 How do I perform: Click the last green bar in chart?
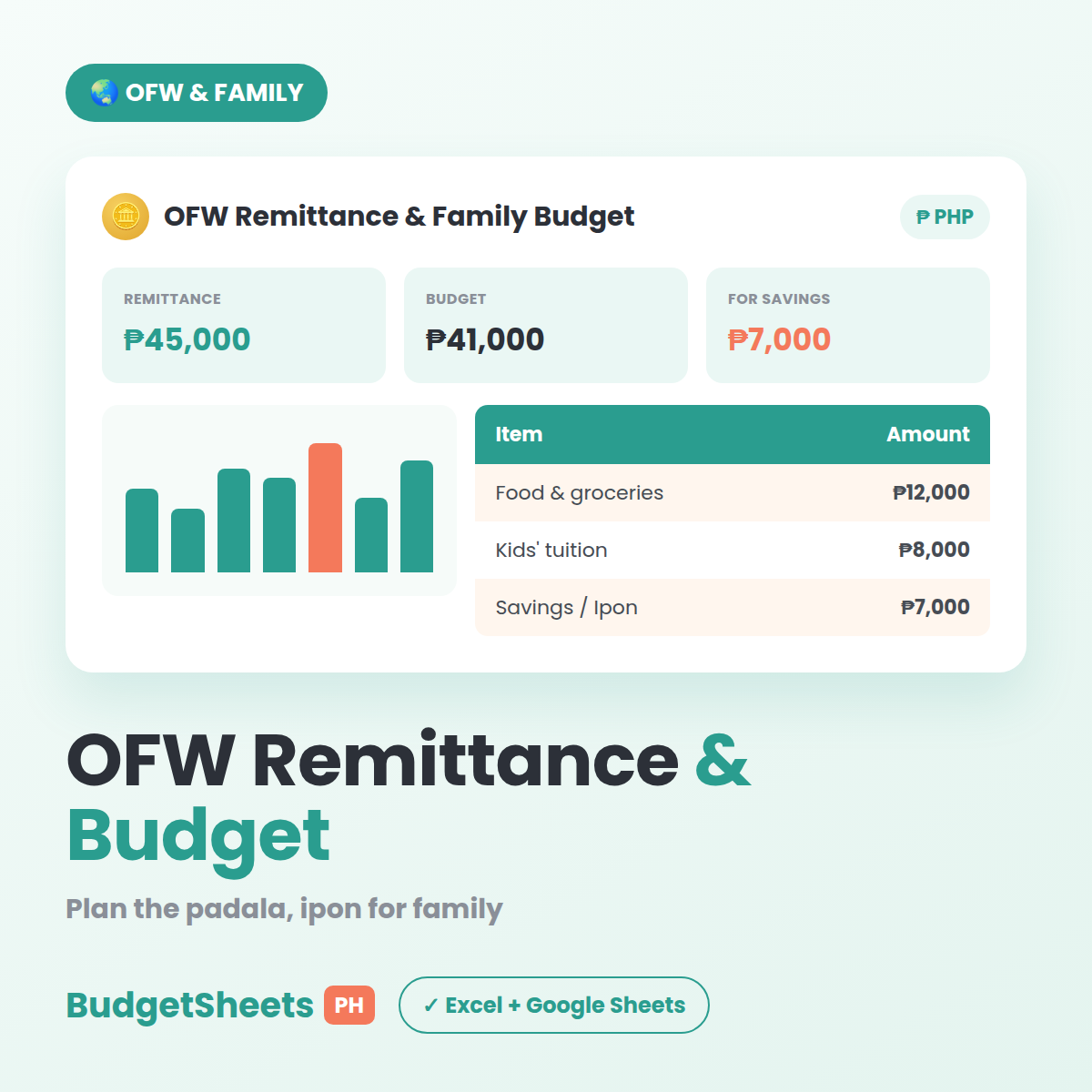coord(417,516)
